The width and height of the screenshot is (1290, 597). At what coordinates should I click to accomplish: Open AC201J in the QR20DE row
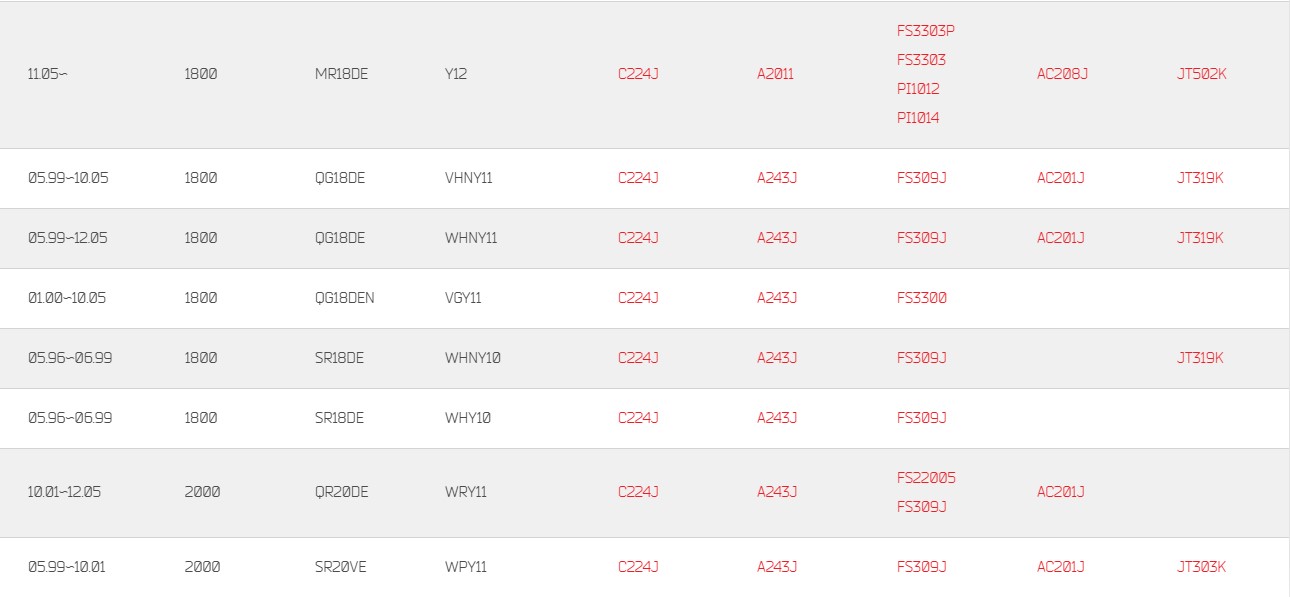1060,491
